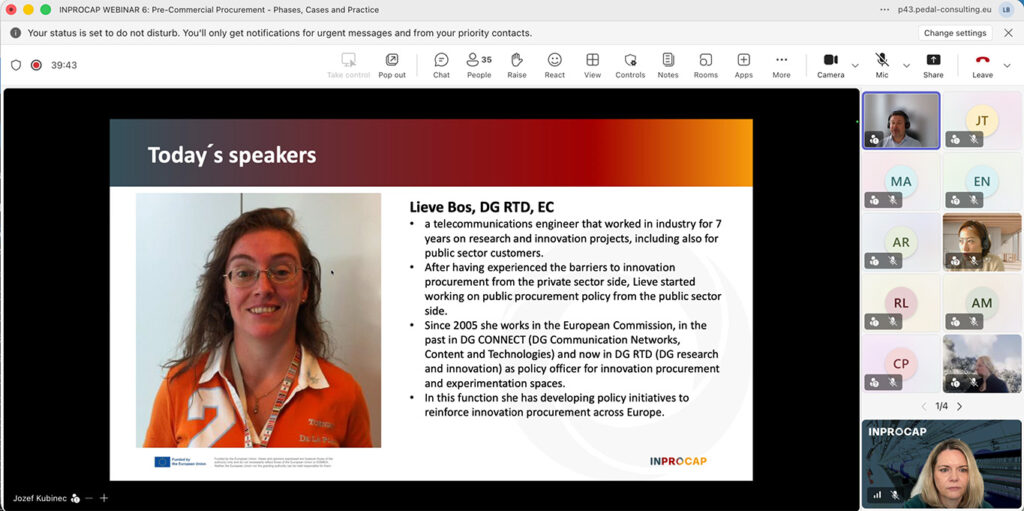1024x511 pixels.
Task: Click the Share screen button
Action: [932, 65]
